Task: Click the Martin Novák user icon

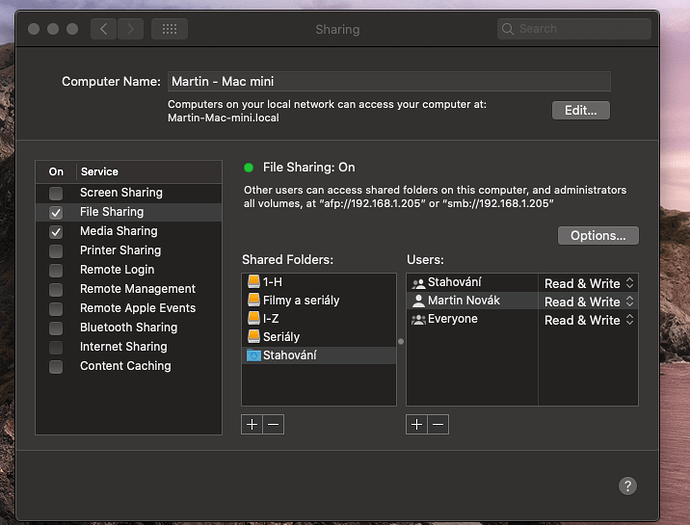Action: pos(418,301)
